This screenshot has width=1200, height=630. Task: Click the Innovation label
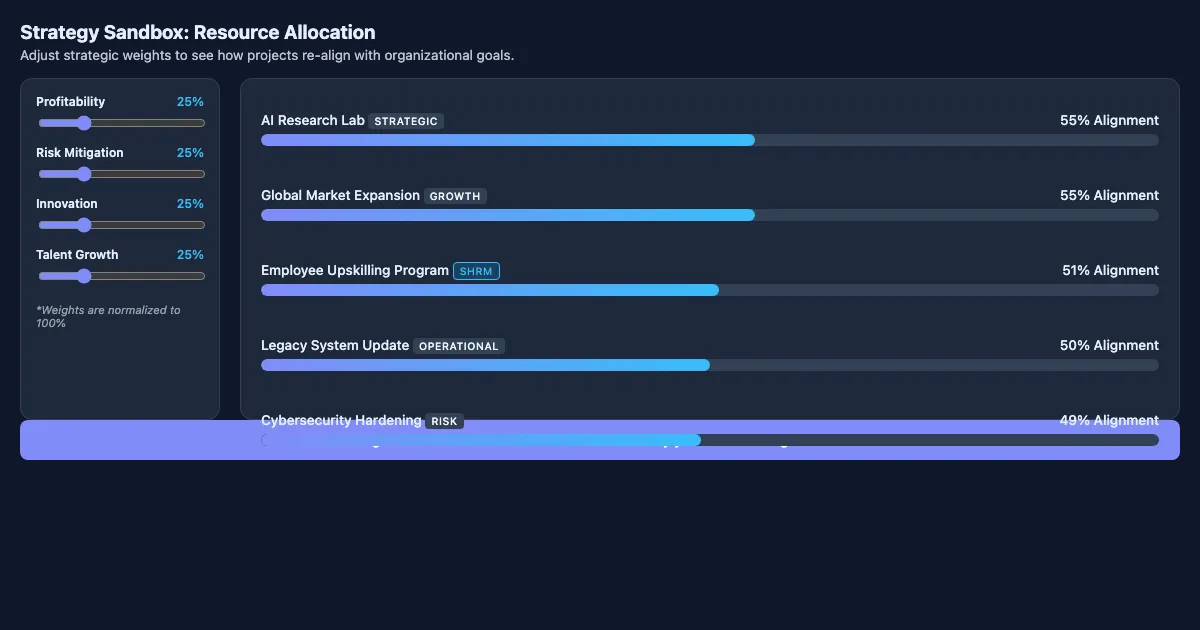tap(67, 204)
